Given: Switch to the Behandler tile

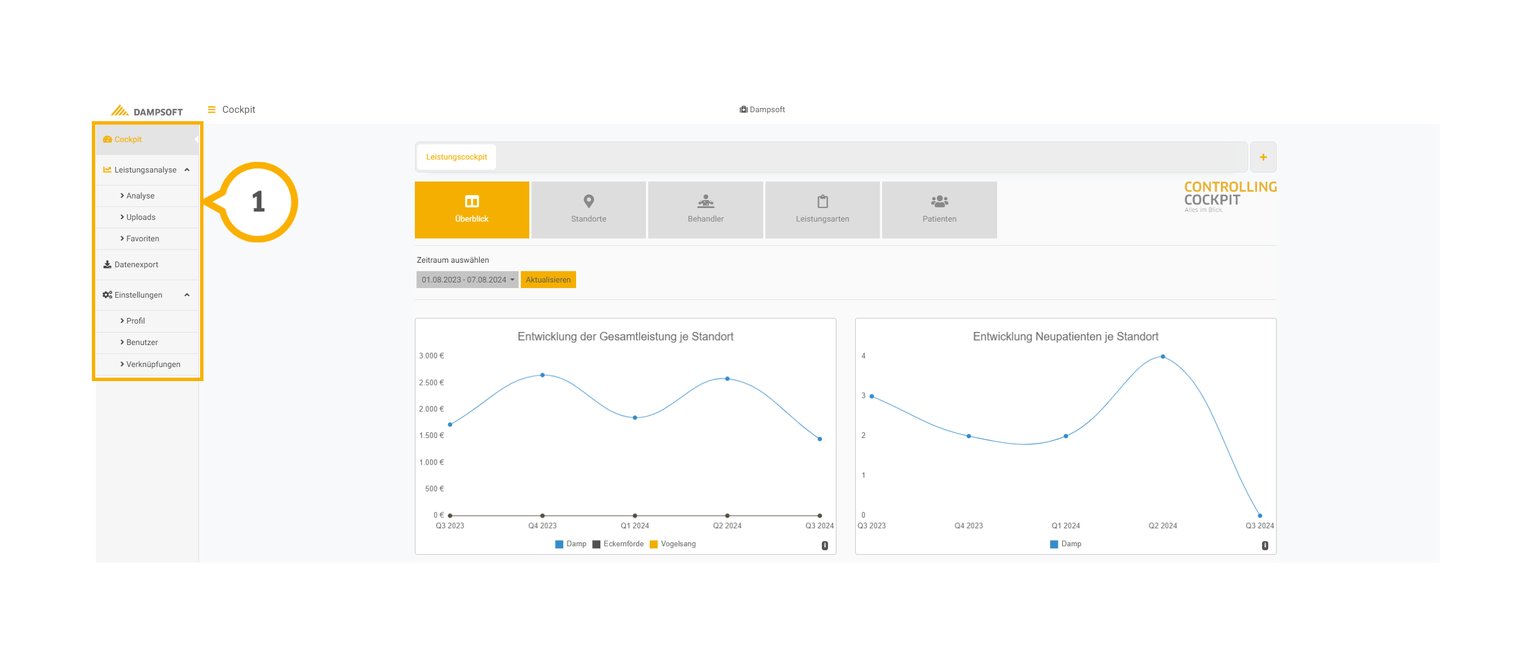Looking at the screenshot, I should click(706, 210).
